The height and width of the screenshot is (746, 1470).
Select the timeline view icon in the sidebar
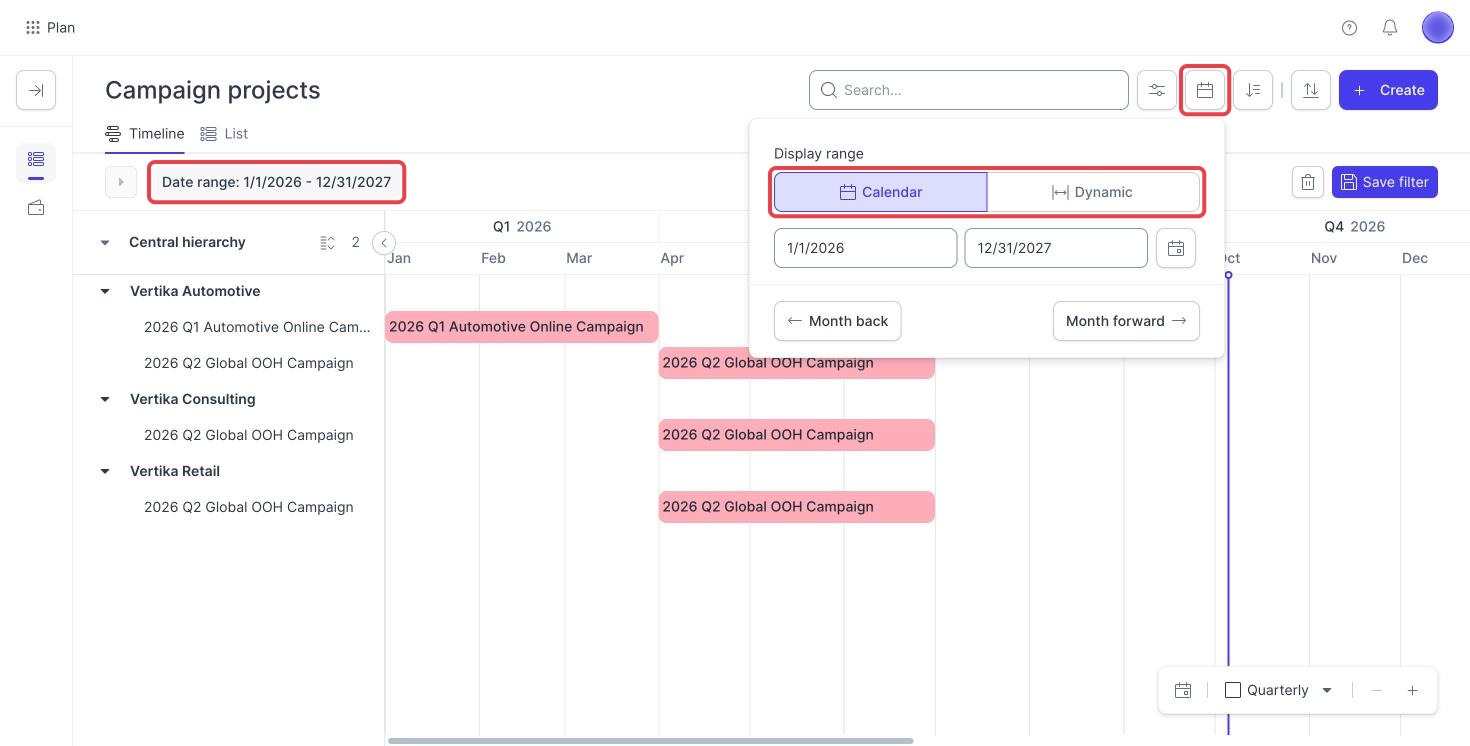36,160
